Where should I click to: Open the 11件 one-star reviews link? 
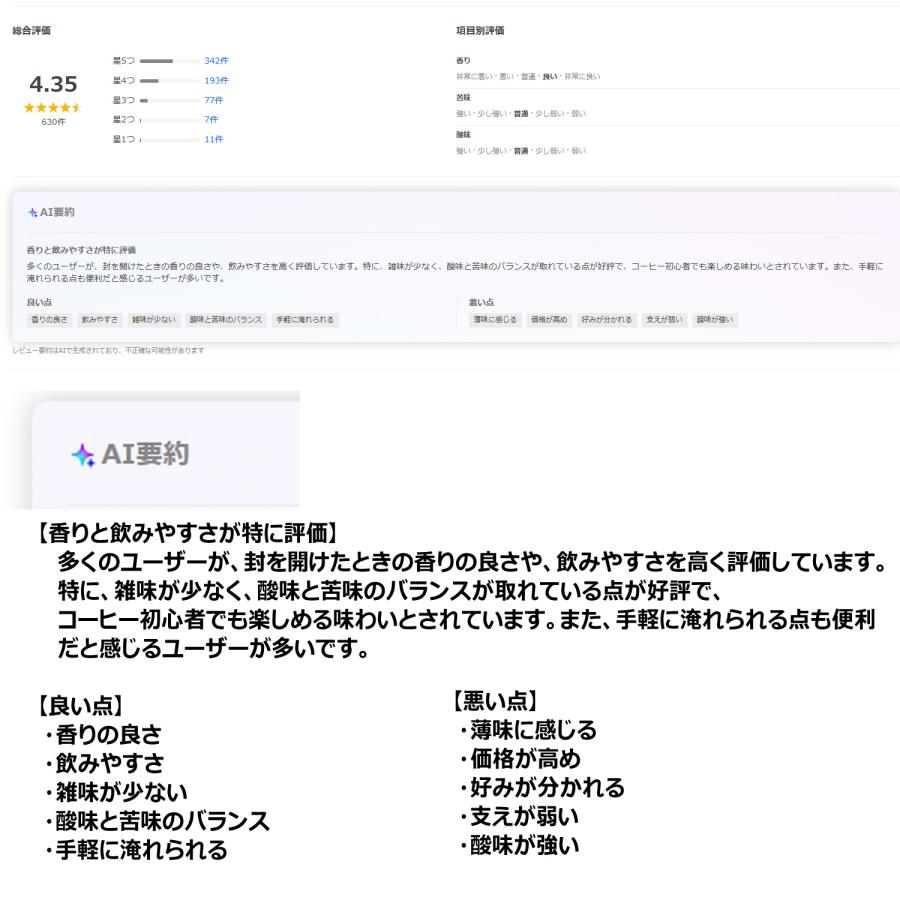217,139
